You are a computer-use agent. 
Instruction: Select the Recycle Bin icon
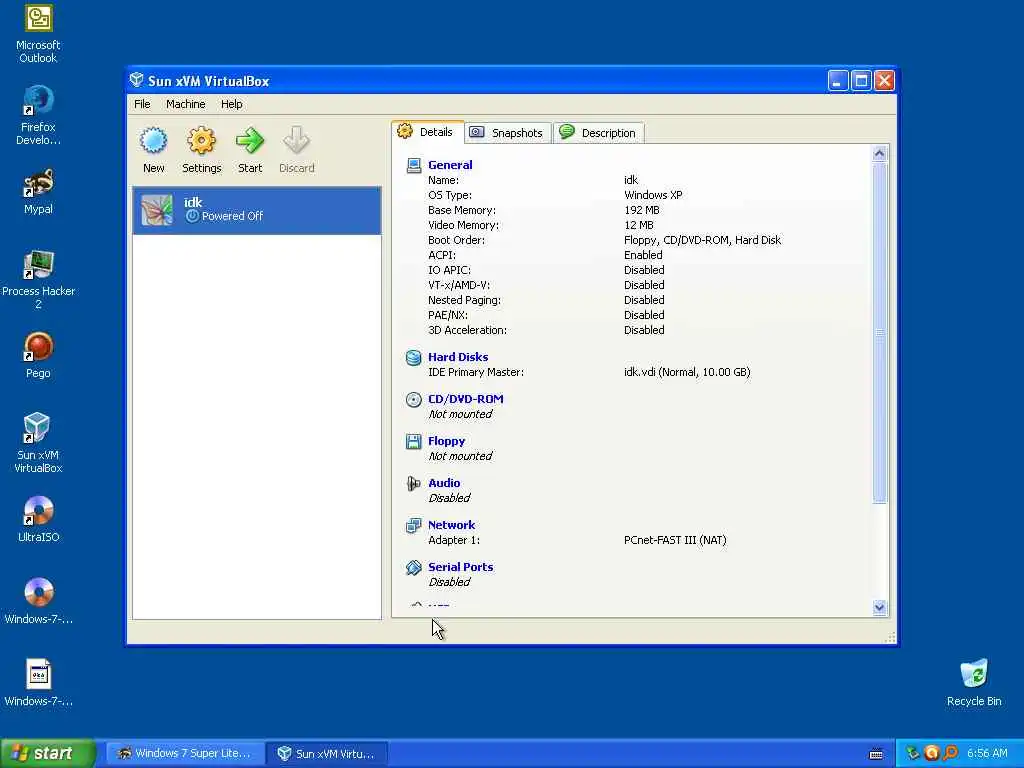point(974,683)
